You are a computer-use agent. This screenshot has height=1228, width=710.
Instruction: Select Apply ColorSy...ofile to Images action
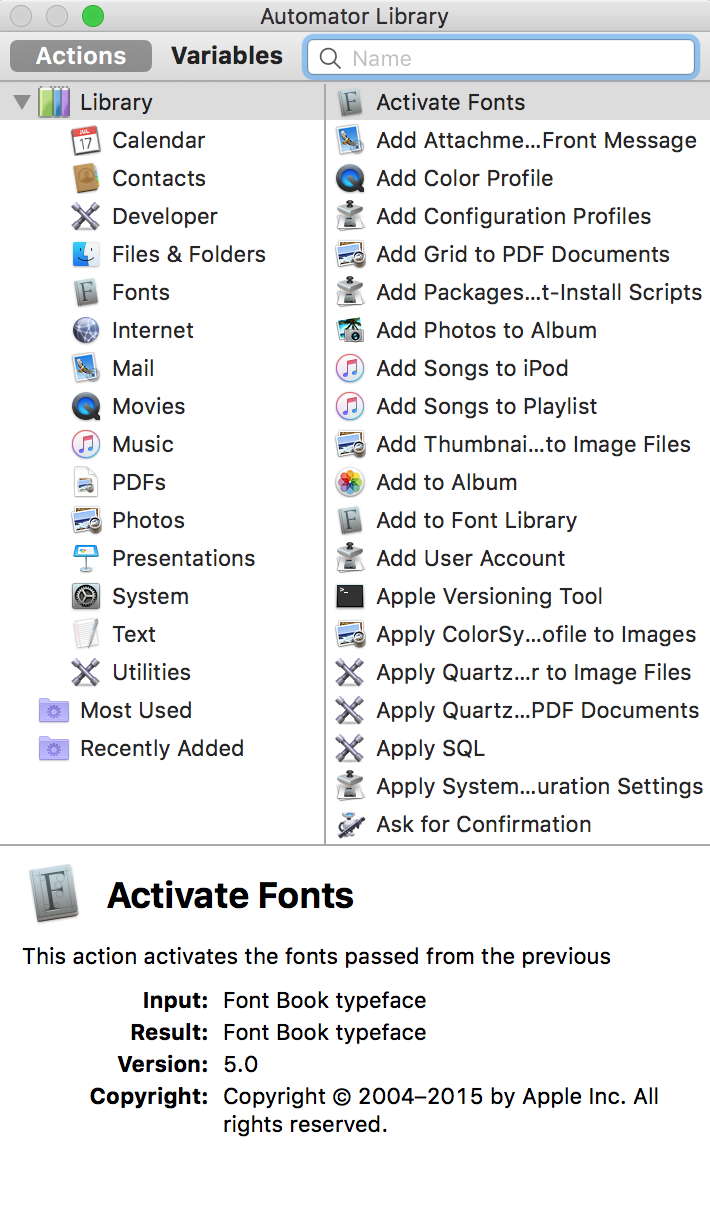click(518, 634)
